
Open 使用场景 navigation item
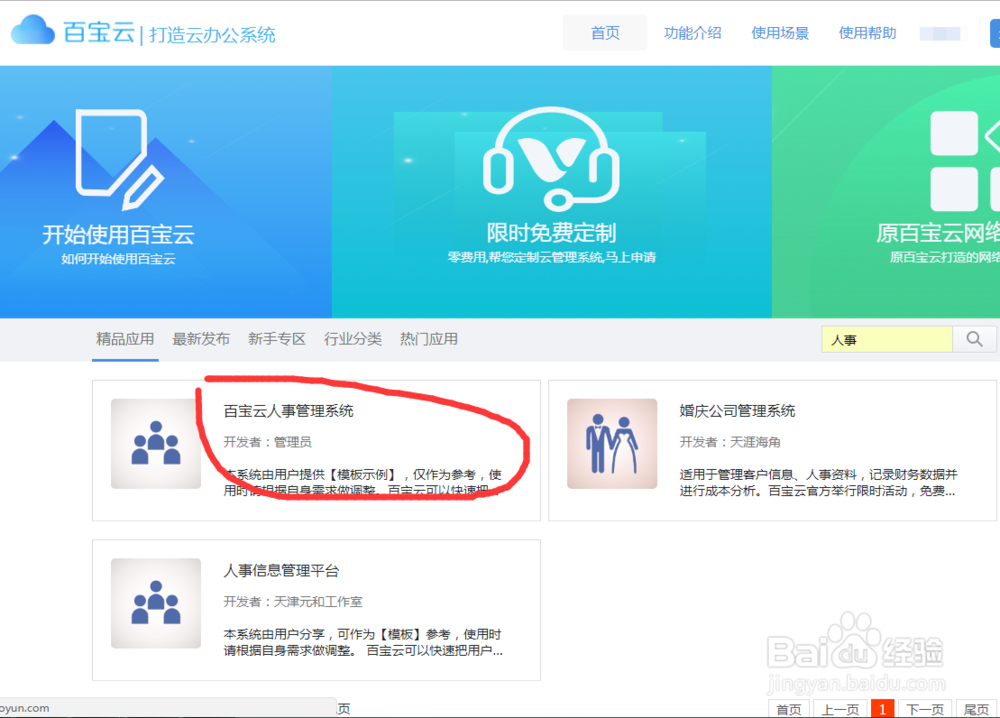point(780,33)
